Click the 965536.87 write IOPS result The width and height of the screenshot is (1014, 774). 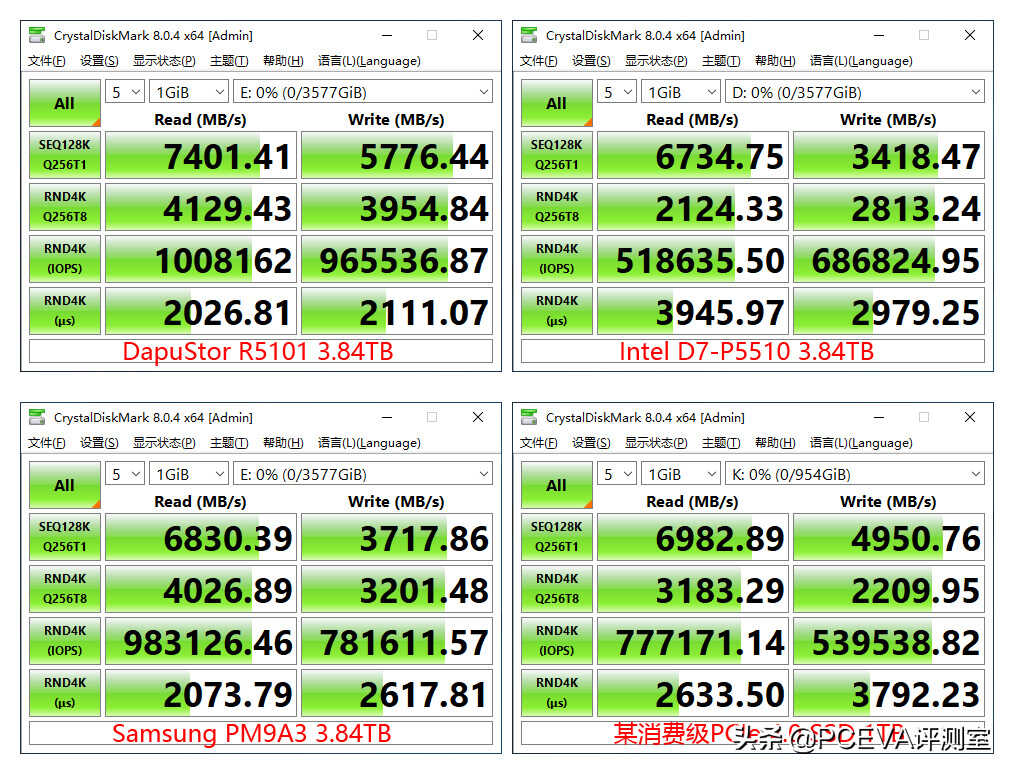[x=397, y=259]
